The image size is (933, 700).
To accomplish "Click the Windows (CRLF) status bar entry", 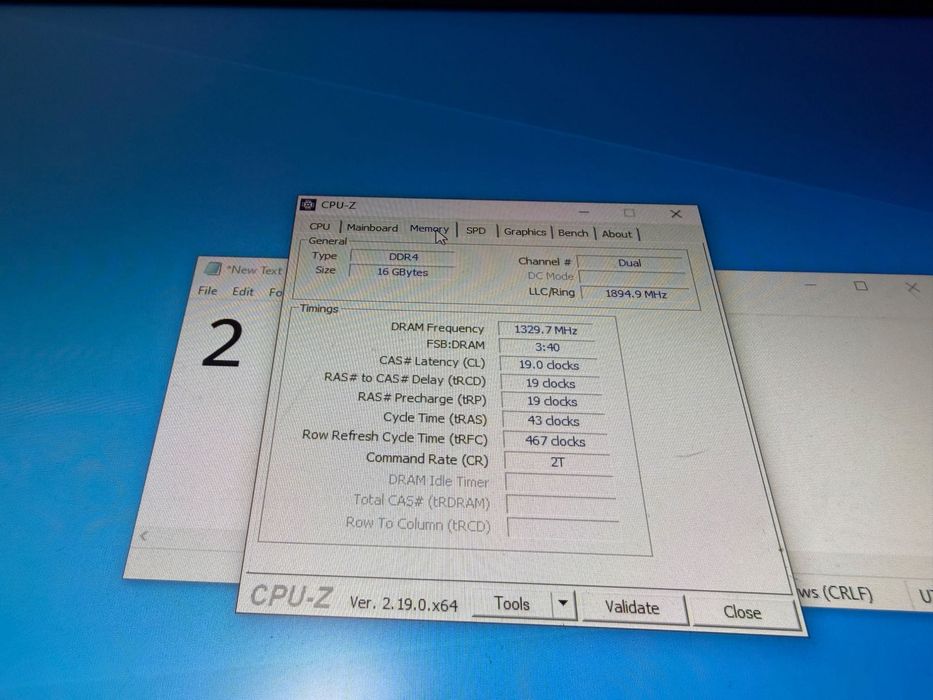I will 835,593.
